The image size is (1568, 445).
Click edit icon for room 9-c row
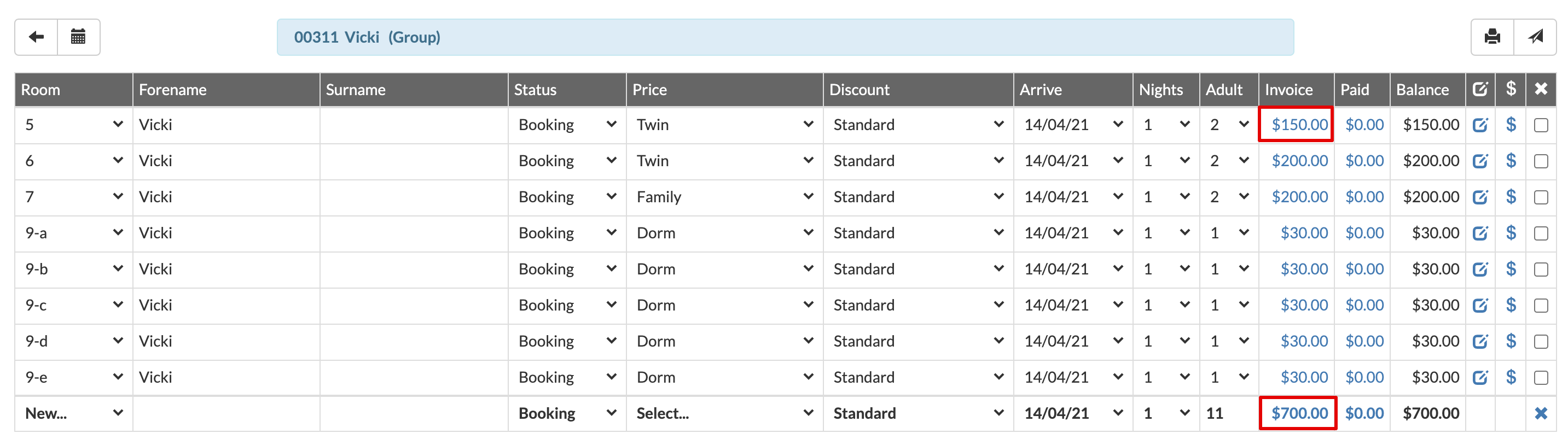(1480, 305)
